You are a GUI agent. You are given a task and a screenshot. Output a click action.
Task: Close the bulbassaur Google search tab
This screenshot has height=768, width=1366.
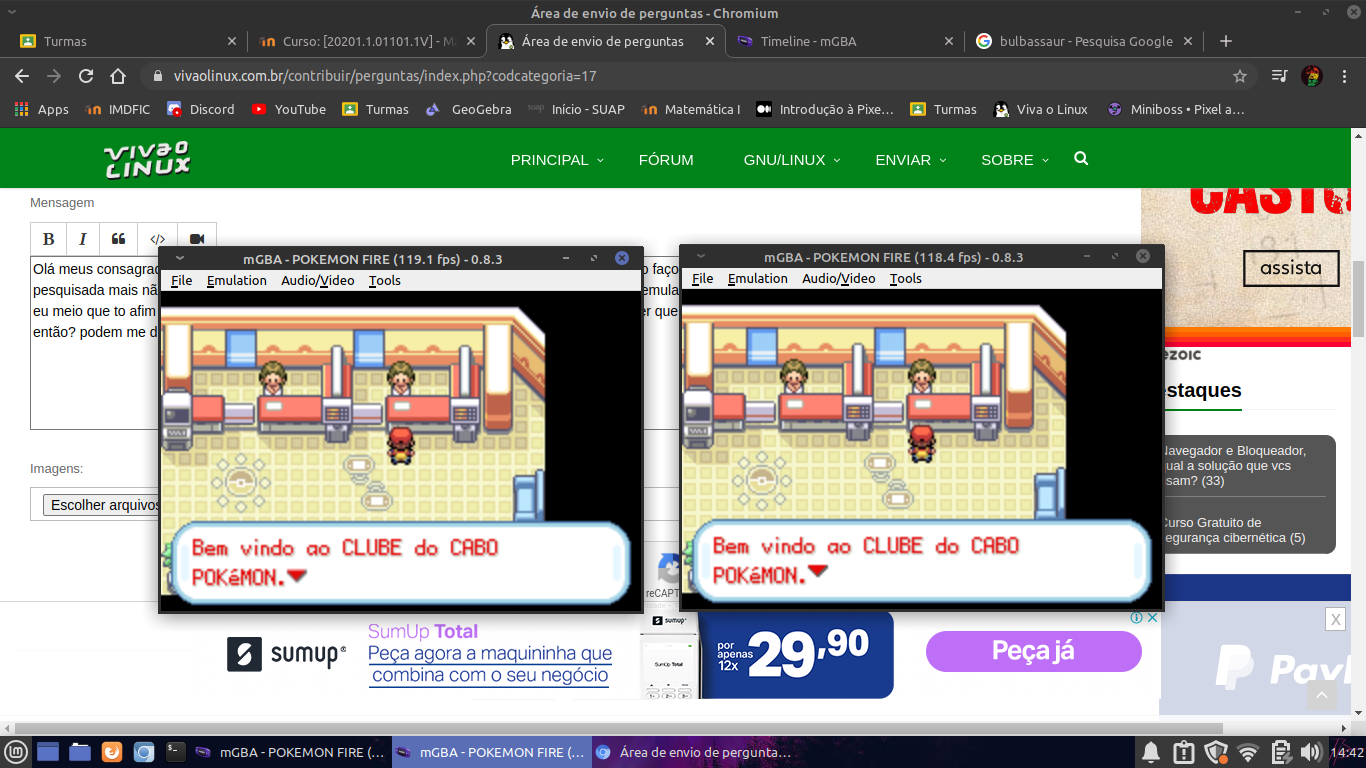[1189, 41]
